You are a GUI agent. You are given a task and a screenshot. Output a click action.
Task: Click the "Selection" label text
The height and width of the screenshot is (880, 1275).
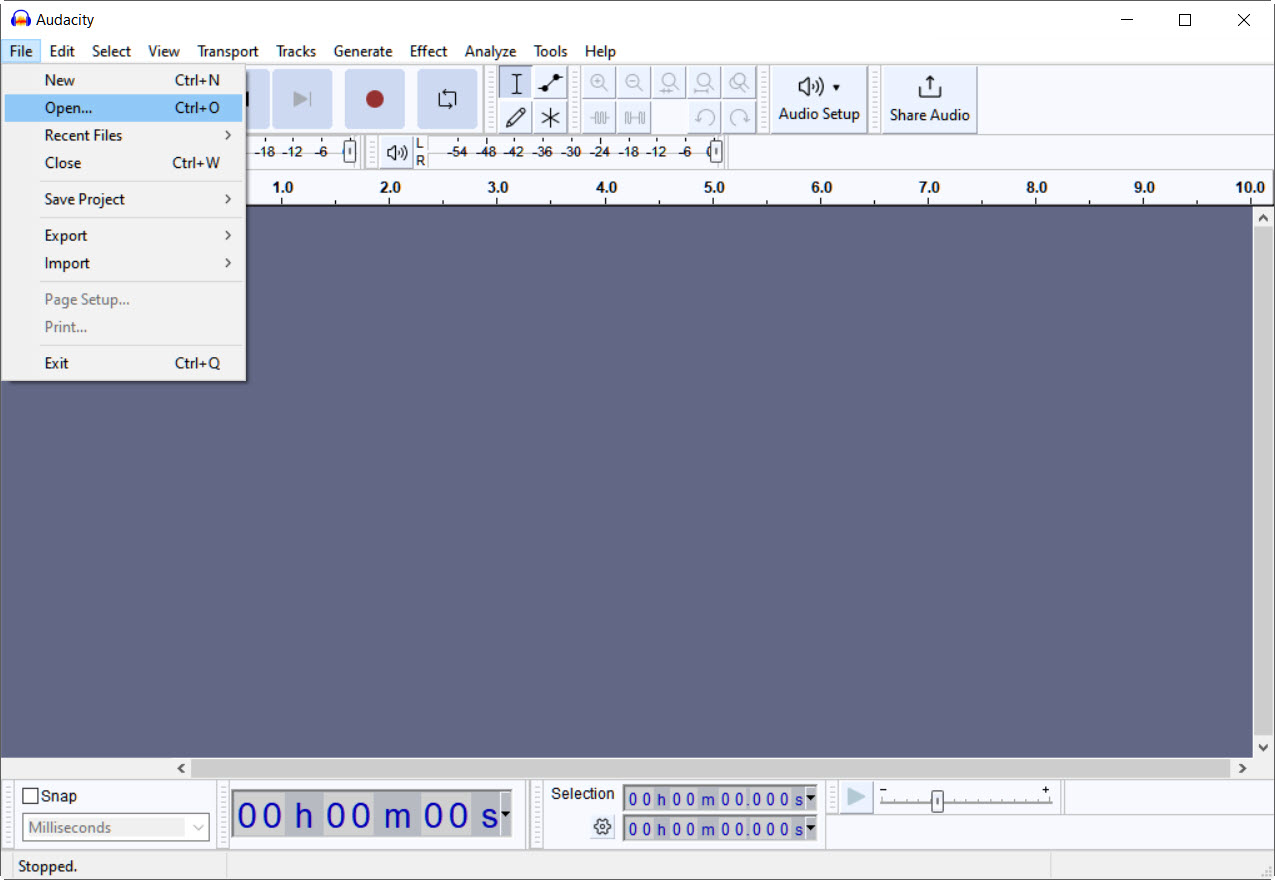click(x=582, y=794)
